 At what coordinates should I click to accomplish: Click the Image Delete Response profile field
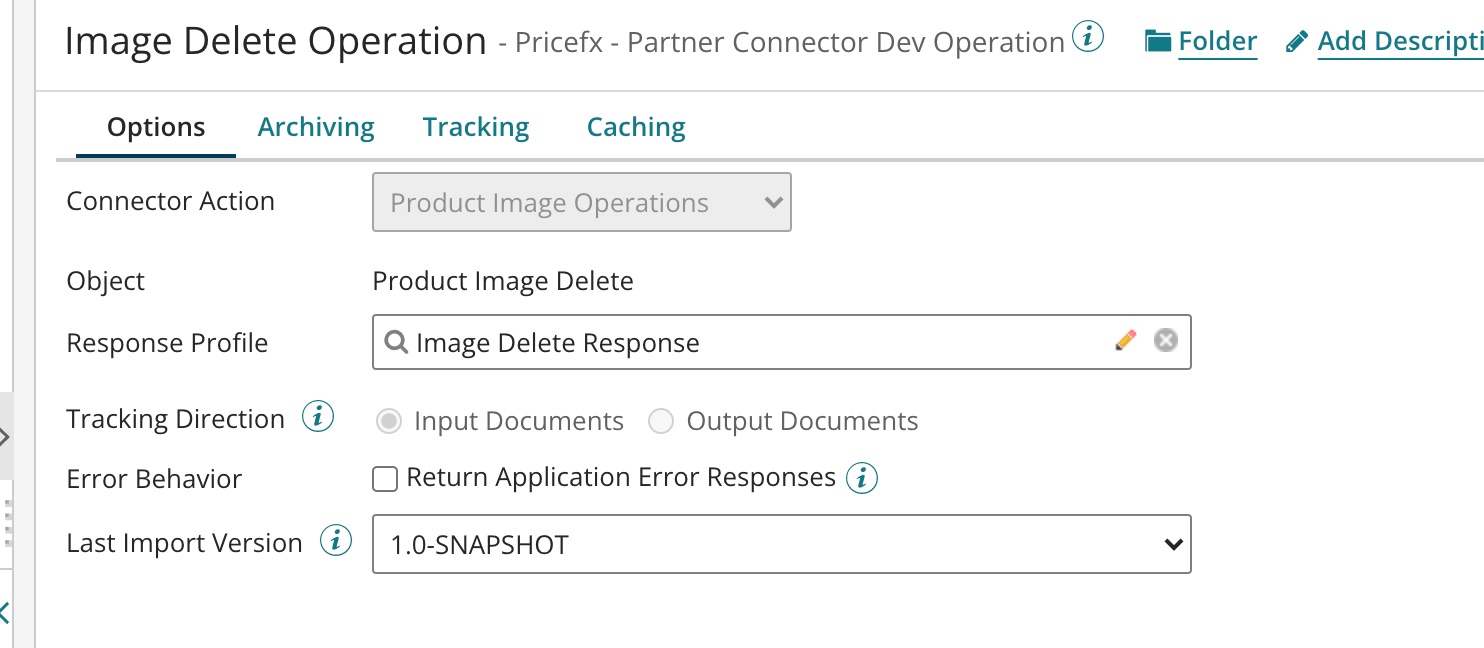pos(750,342)
